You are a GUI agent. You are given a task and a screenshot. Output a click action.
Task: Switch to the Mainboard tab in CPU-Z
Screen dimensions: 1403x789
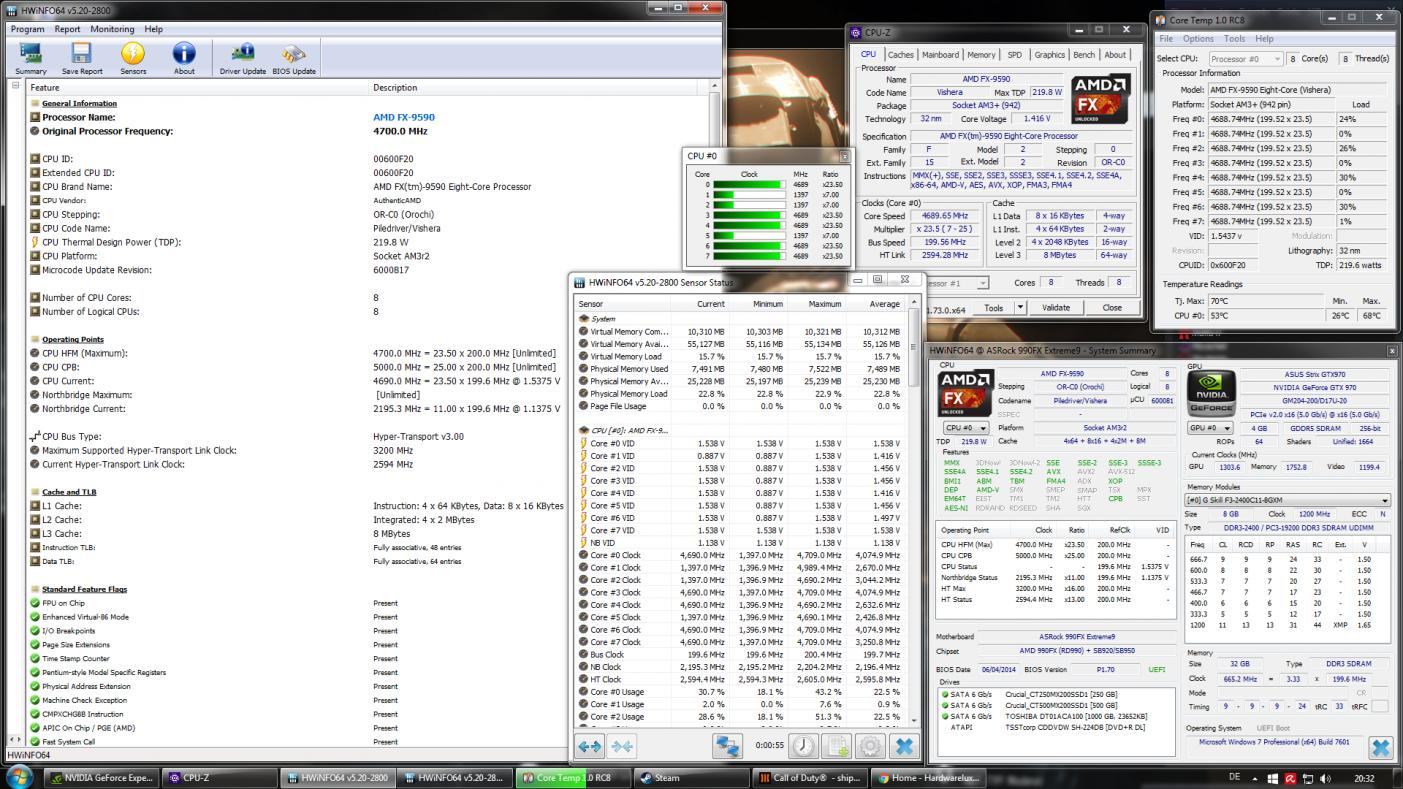(x=940, y=55)
